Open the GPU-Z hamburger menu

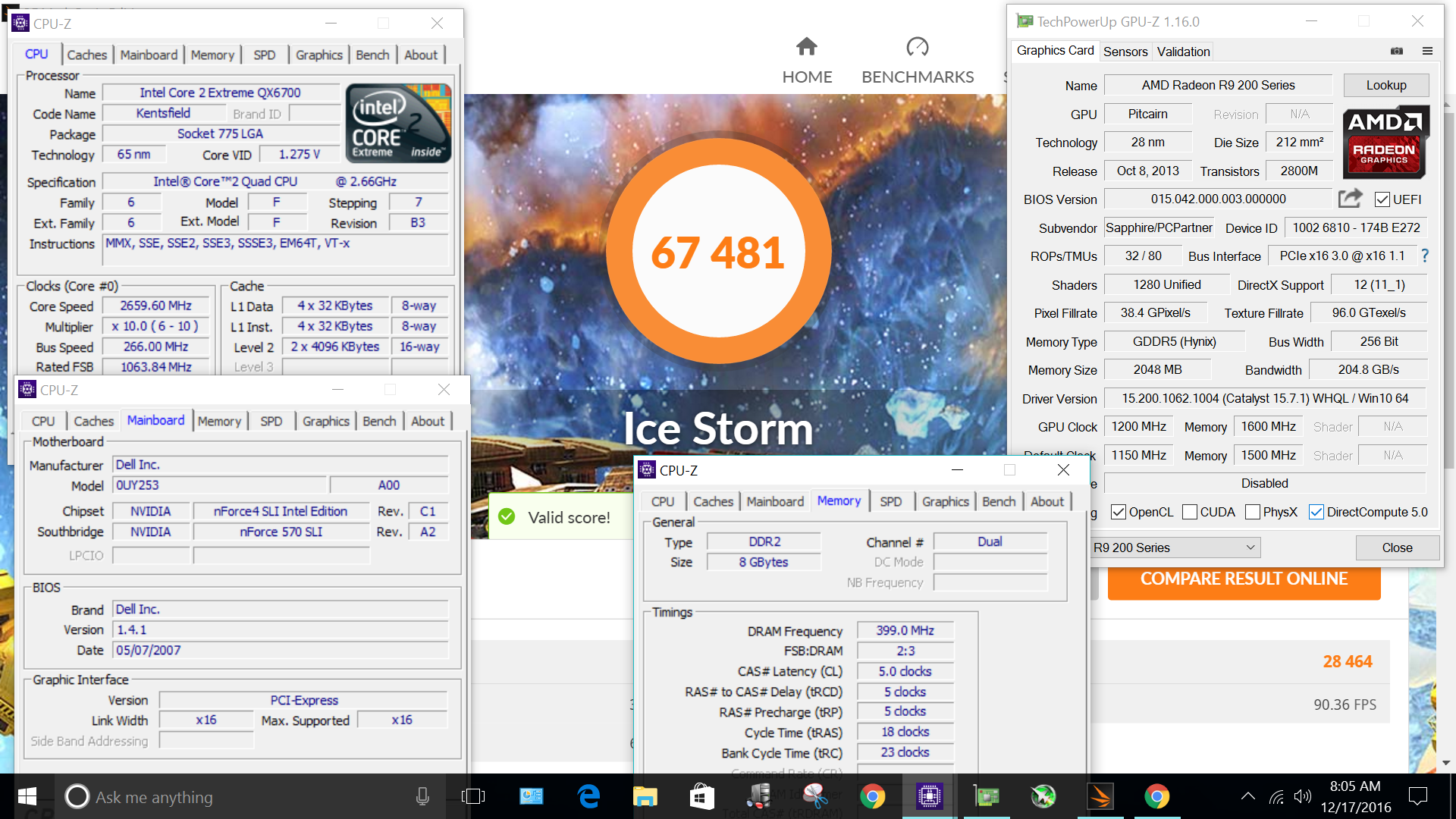[x=1427, y=51]
